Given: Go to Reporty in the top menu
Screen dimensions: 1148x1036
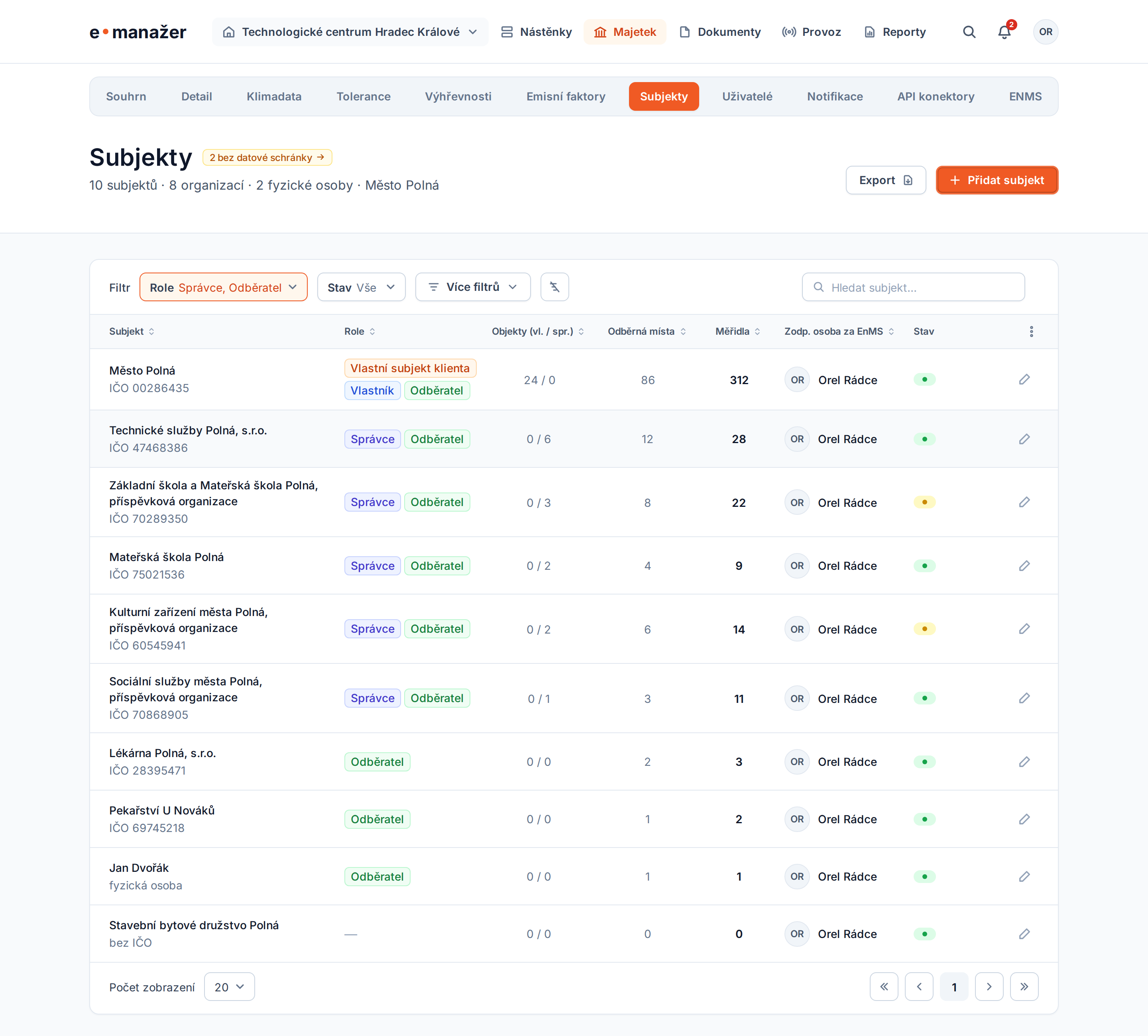Looking at the screenshot, I should [x=894, y=32].
